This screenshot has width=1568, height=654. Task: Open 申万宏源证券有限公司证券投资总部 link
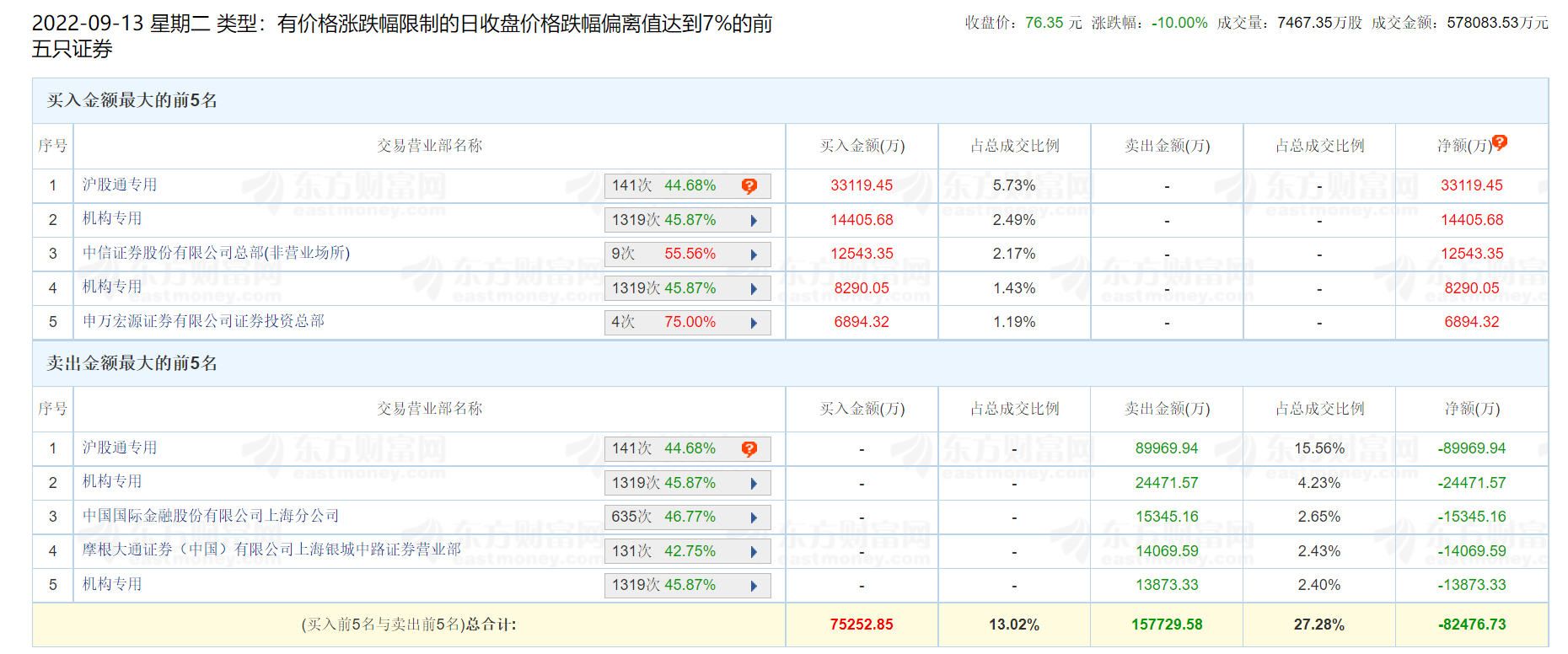[203, 321]
